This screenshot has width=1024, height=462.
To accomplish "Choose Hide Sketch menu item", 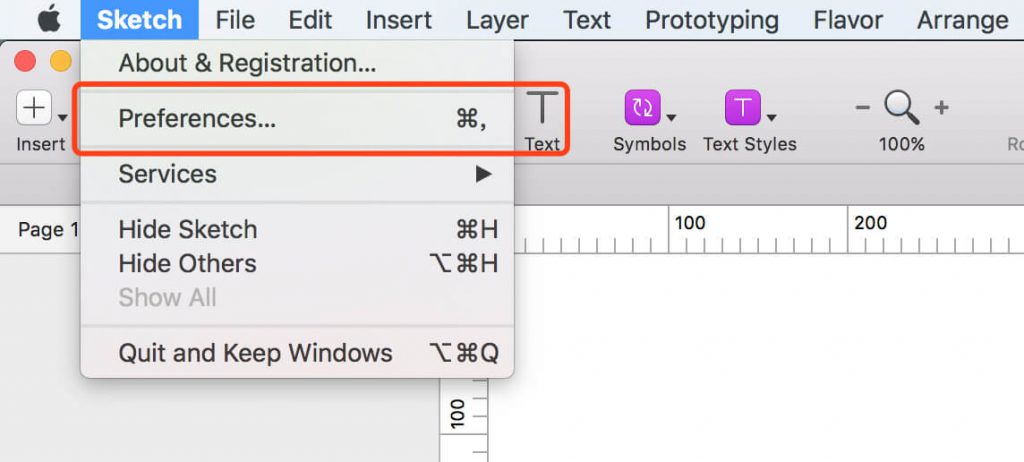I will coord(188,230).
